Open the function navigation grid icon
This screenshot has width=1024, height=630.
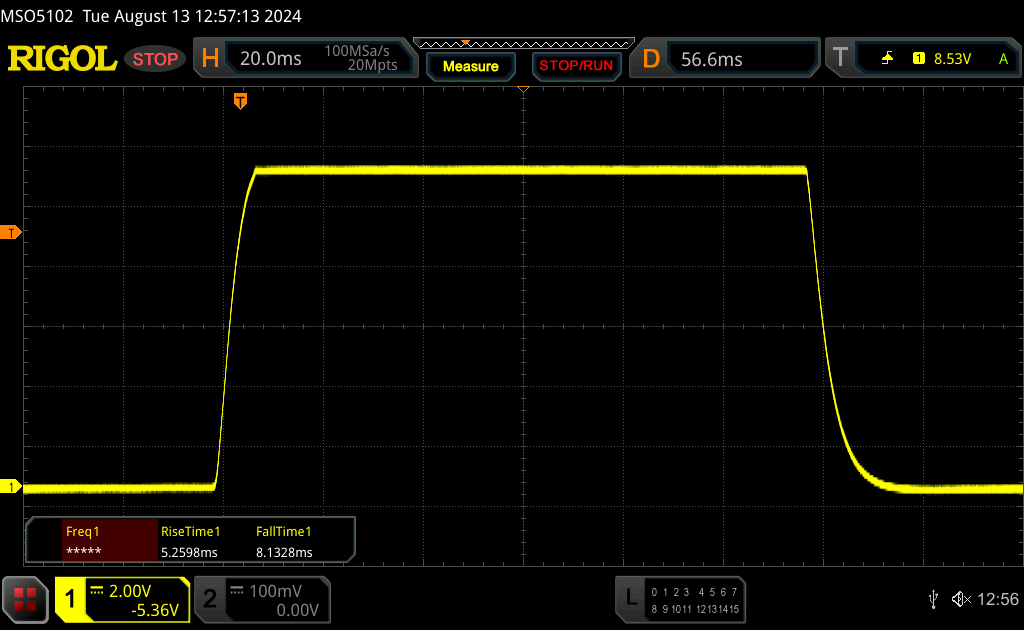pos(24,599)
